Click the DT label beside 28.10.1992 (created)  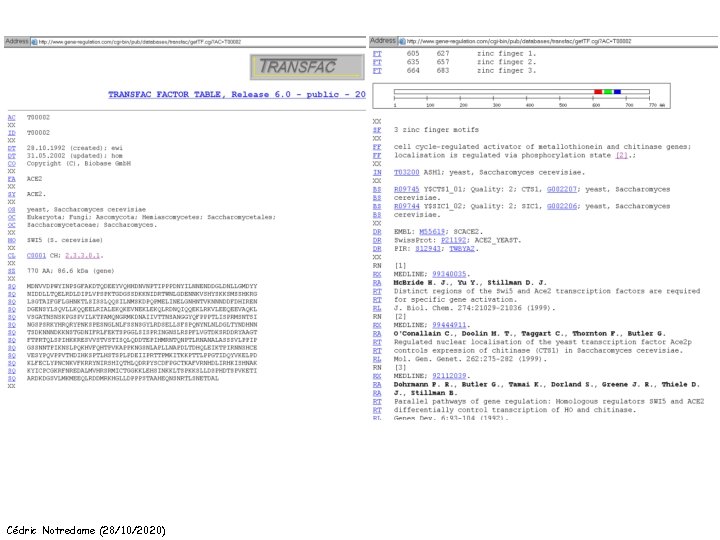[11, 148]
